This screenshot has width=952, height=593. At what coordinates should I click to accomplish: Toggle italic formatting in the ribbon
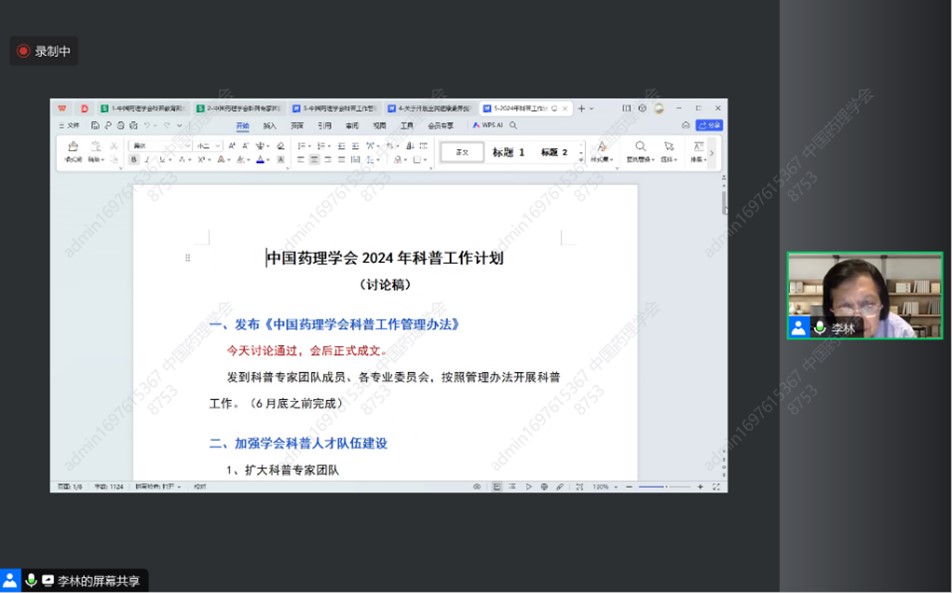point(146,159)
